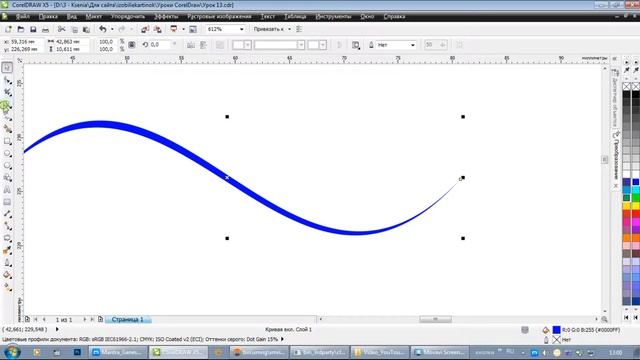Select the Fill bucket tool in the toolbox
This screenshot has width=640, height=360.
click(7, 275)
